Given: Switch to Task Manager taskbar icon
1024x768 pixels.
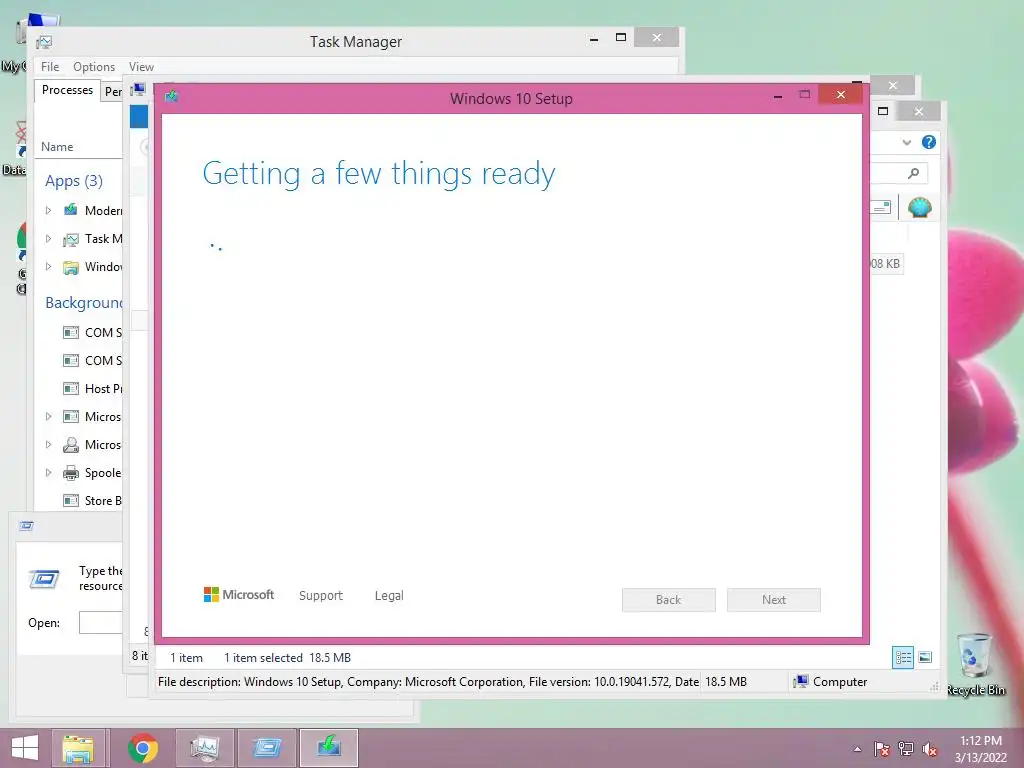Looking at the screenshot, I should point(204,748).
